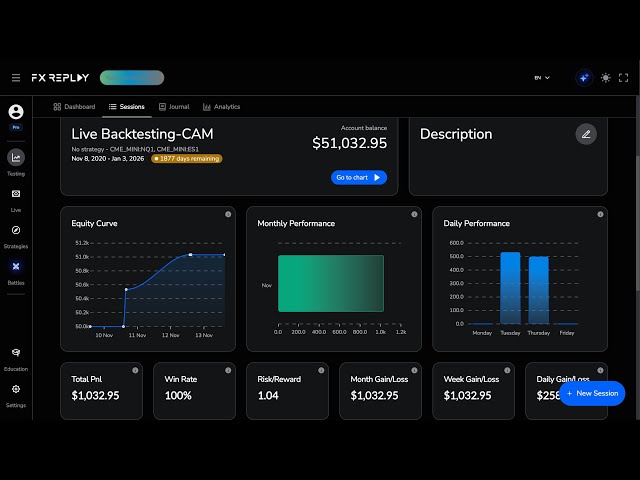Click Month Gain/Loss info icon
Viewport: 640px width, 480px height.
414,370
